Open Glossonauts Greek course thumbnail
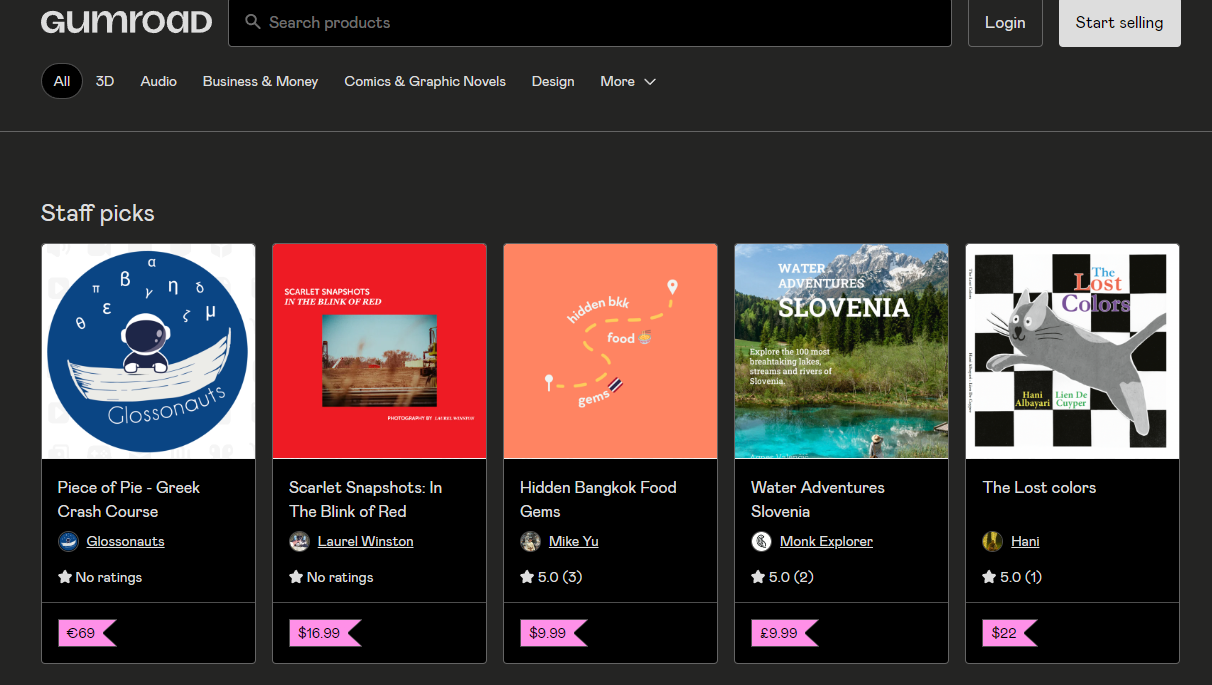1212x685 pixels. (148, 351)
